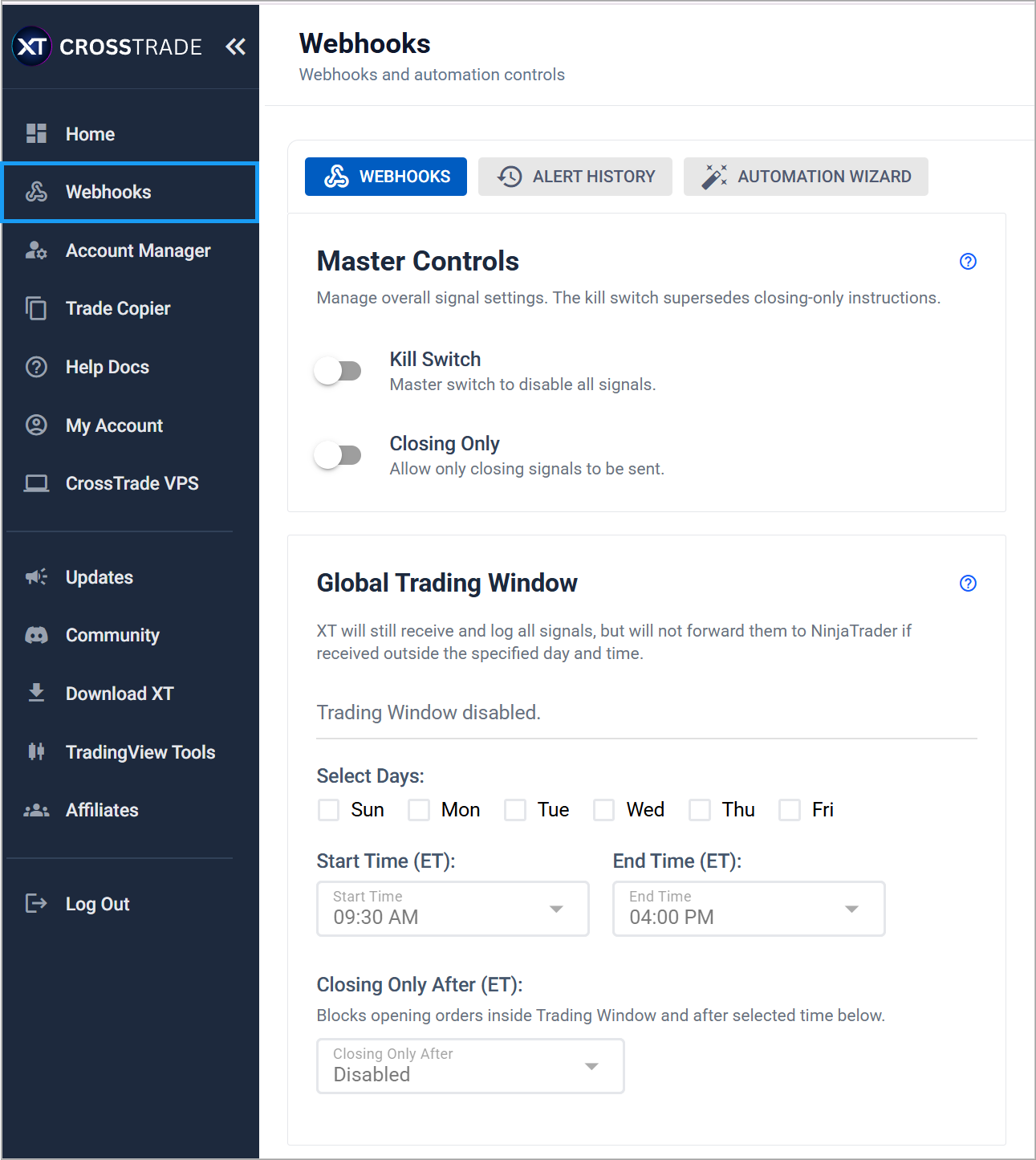Open My Account via its sidebar icon
The image size is (1036, 1160).
[x=36, y=425]
